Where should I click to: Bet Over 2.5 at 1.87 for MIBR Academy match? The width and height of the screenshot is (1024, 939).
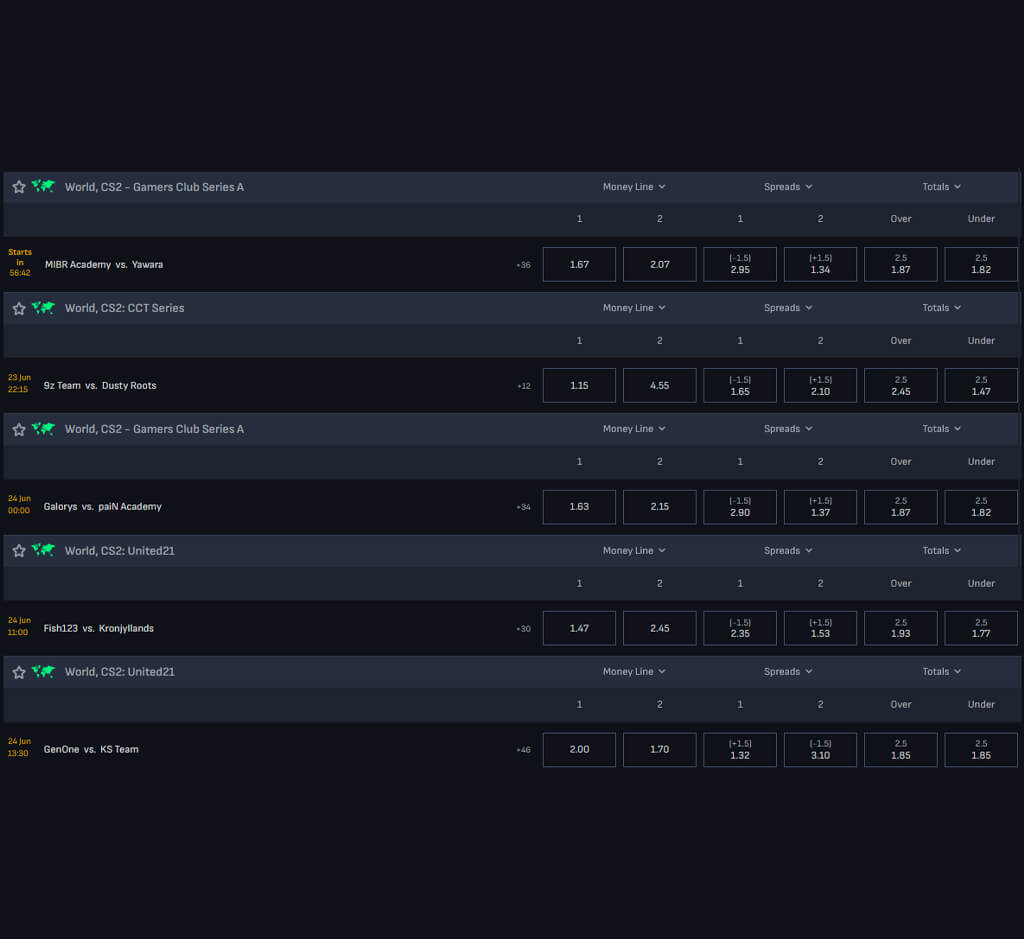tap(901, 264)
